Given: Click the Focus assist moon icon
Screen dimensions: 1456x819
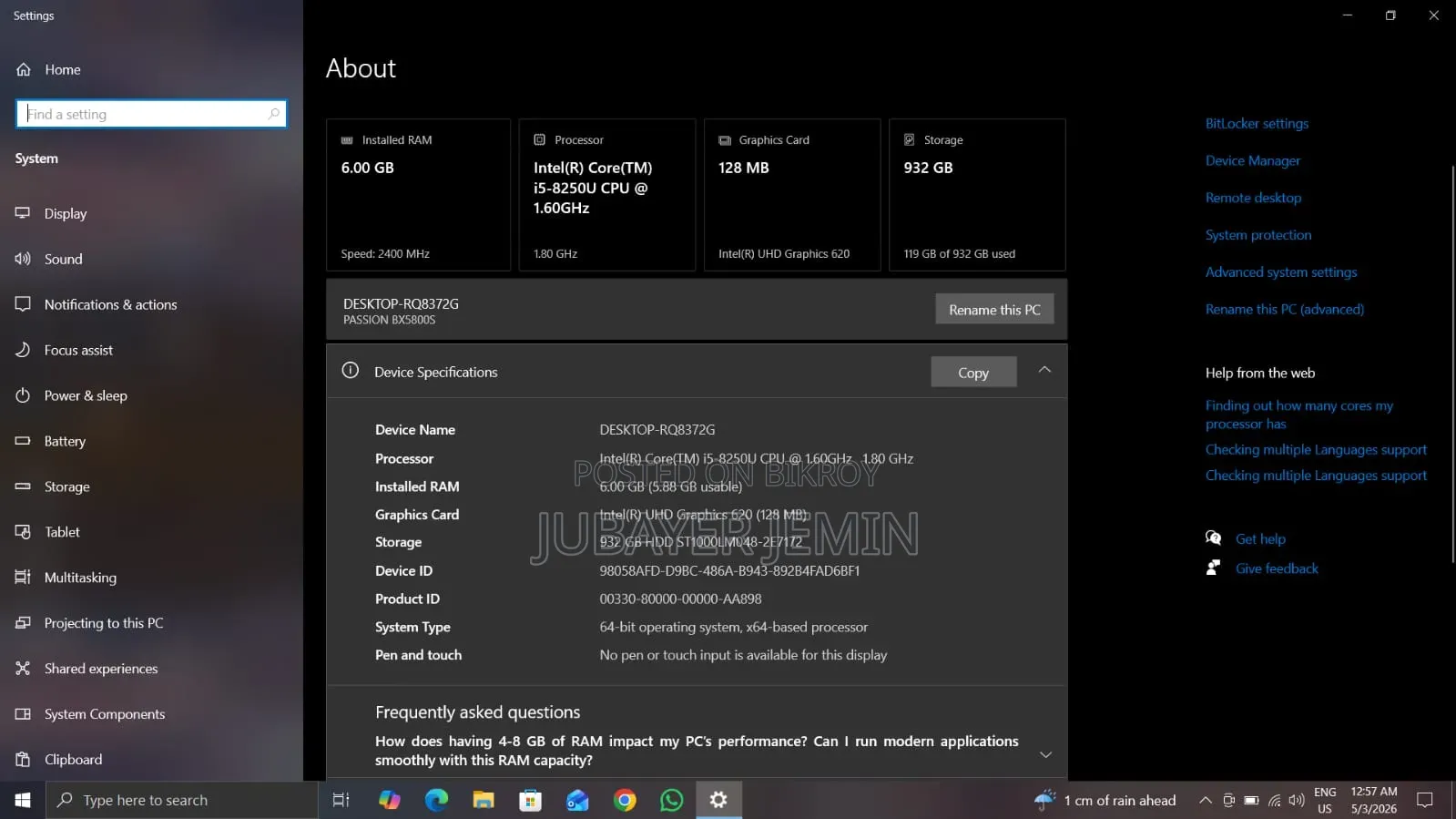Looking at the screenshot, I should coord(23,350).
